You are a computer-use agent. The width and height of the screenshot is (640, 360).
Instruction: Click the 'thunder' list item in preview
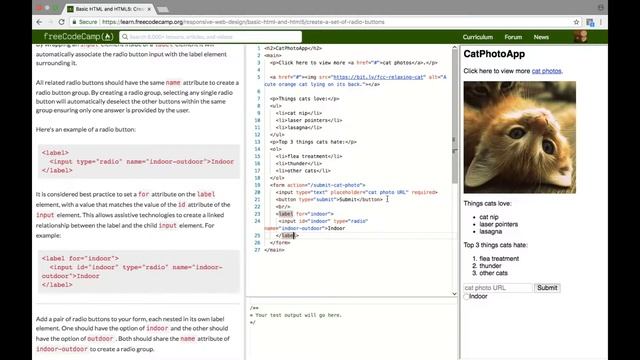click(x=490, y=266)
